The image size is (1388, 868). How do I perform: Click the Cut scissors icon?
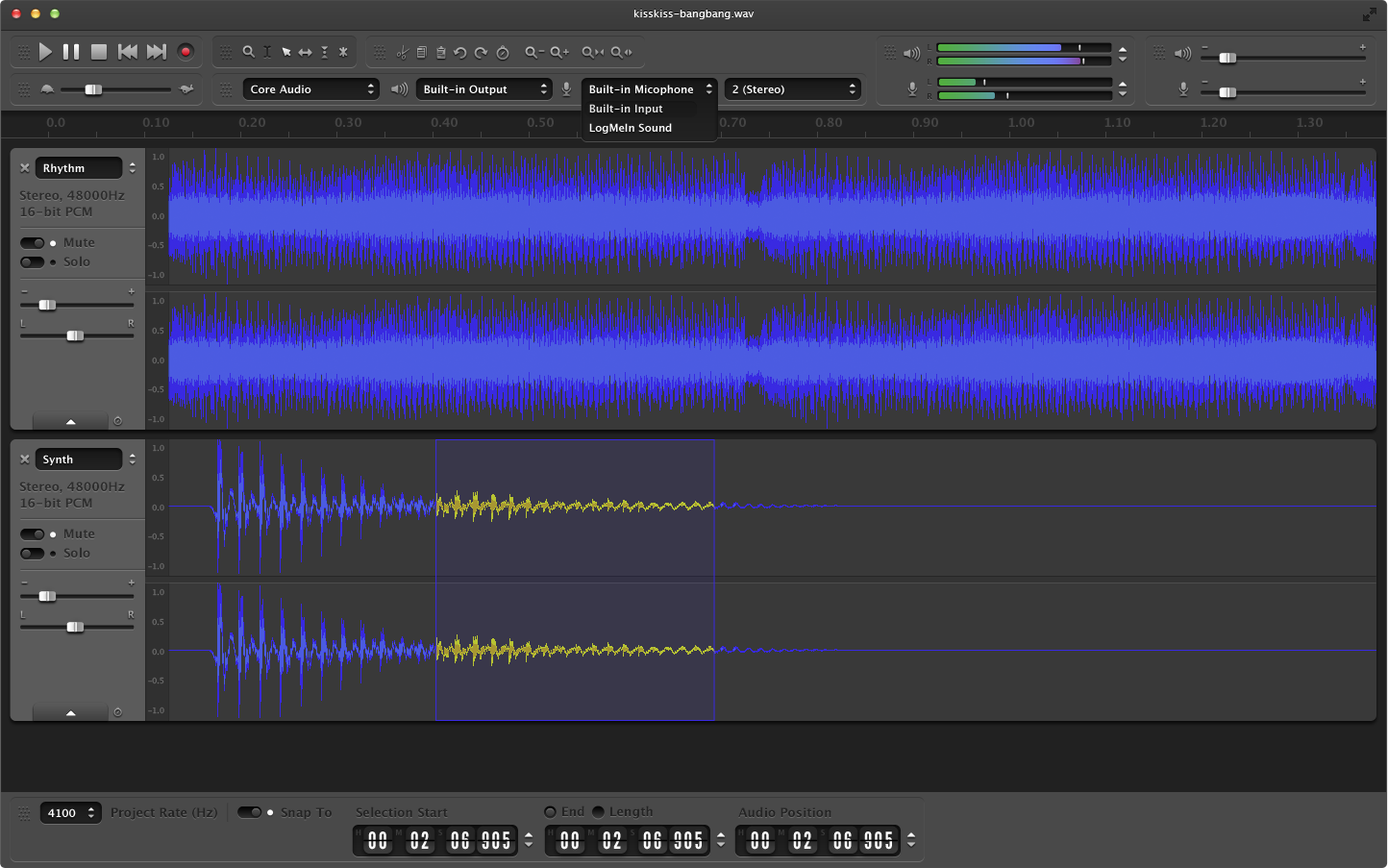coord(402,52)
